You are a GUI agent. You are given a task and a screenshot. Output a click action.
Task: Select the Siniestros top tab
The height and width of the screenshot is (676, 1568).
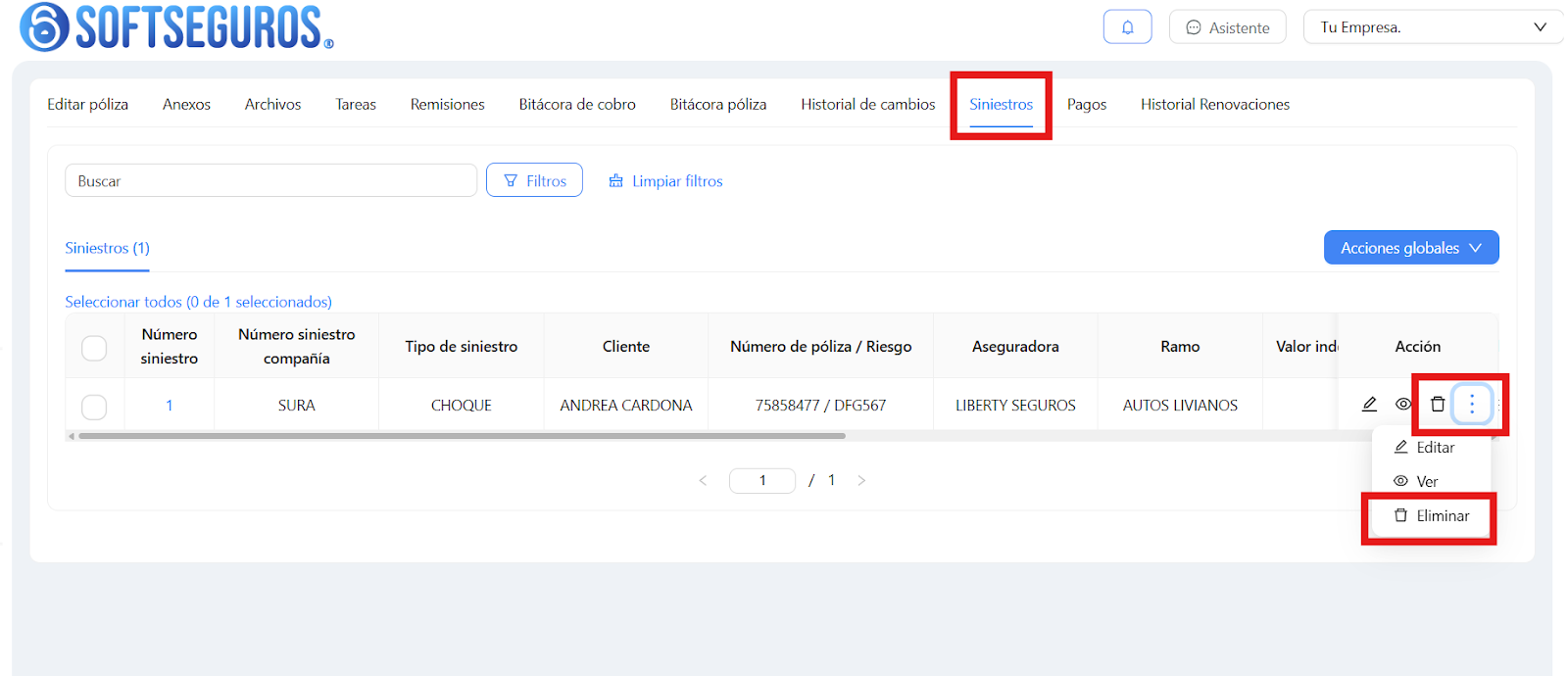click(1001, 104)
